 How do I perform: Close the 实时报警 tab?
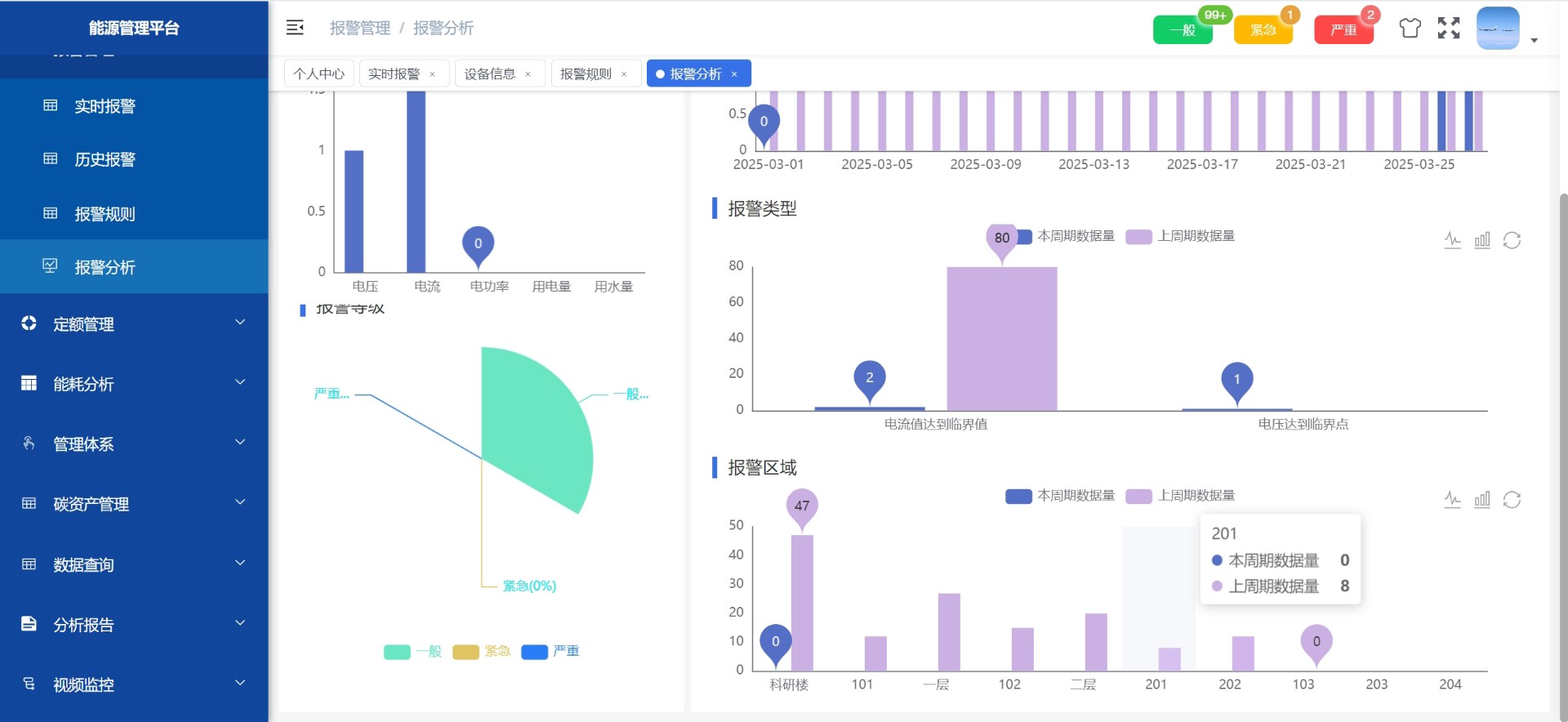point(432,74)
